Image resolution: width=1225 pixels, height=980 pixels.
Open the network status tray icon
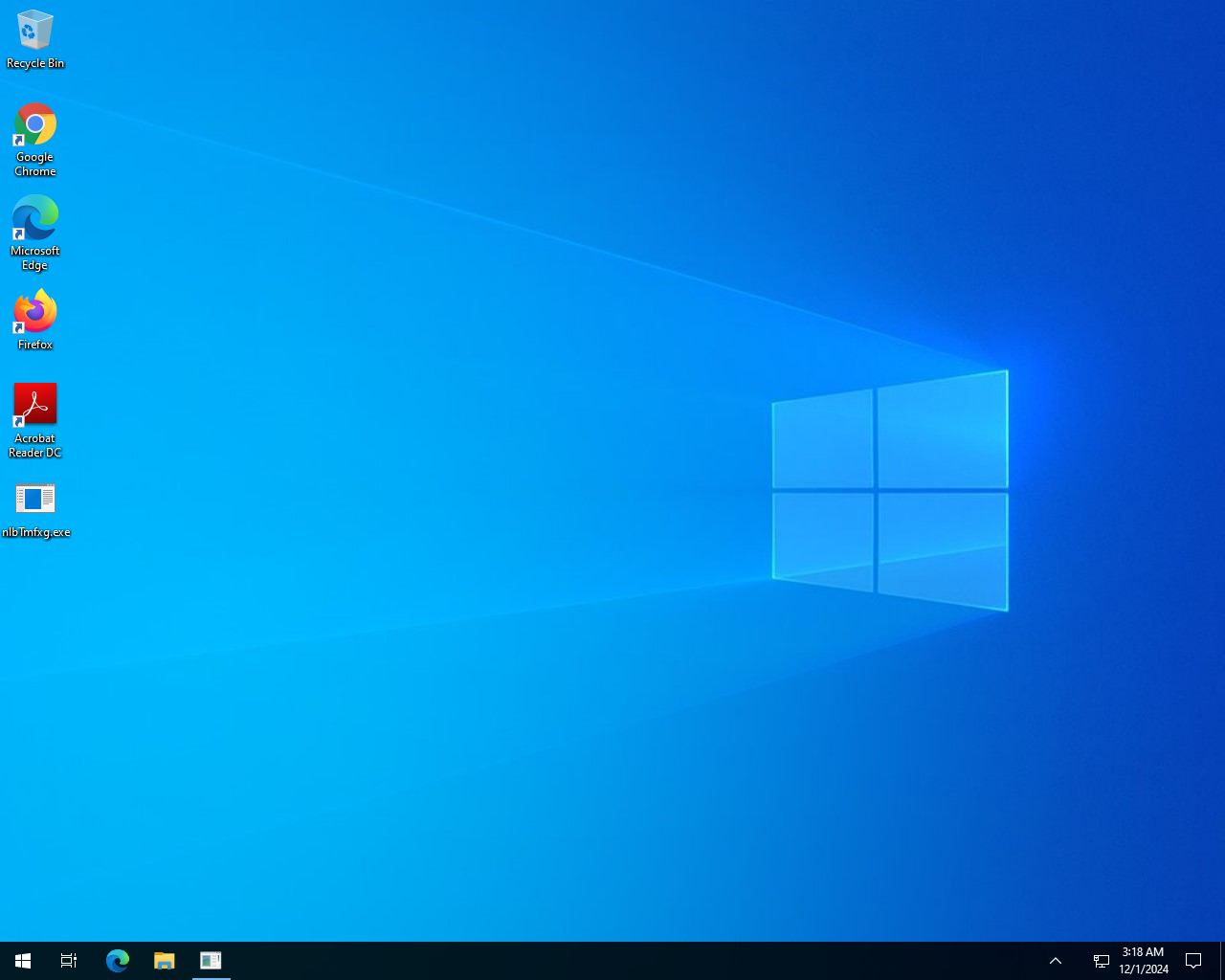(x=1102, y=961)
